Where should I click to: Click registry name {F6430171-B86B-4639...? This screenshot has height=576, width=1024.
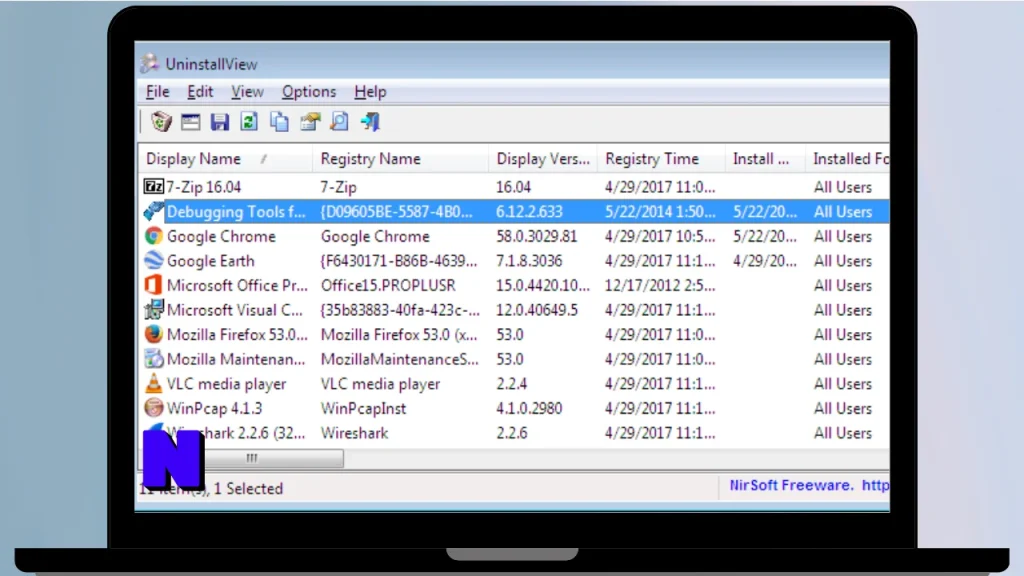click(x=398, y=261)
